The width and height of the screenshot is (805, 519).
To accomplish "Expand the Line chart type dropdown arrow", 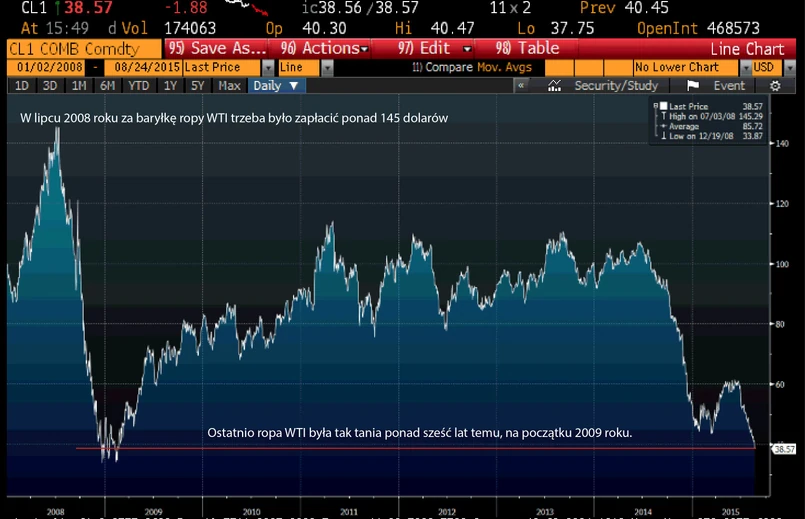I will [x=327, y=67].
